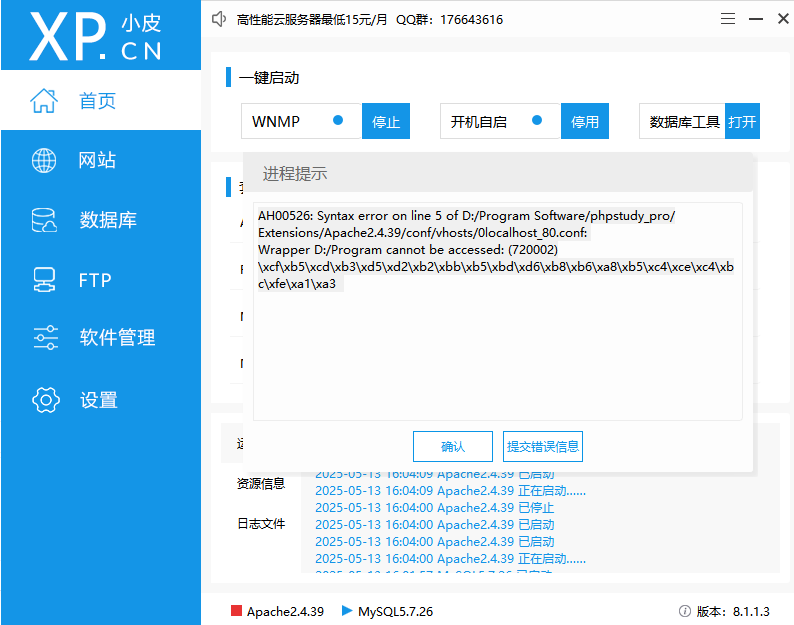The width and height of the screenshot is (794, 625).
Task: Click the database cloud icon
Action: pos(44,220)
